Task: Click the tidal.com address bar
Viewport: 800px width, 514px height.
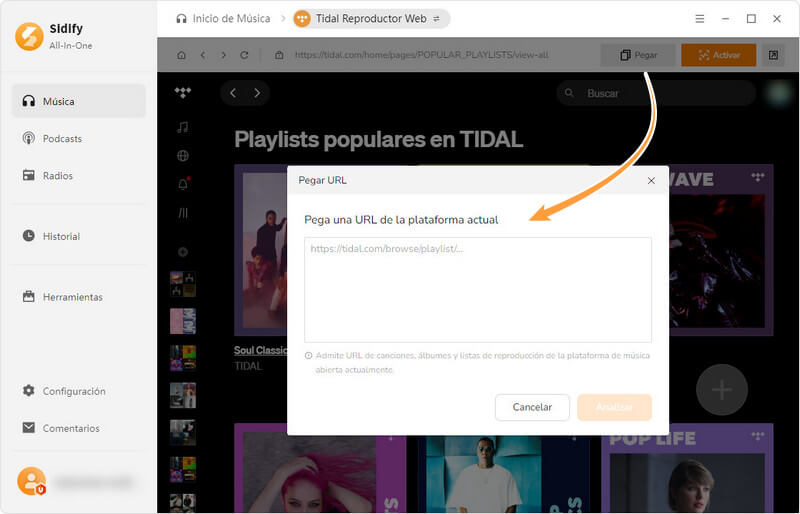Action: click(x=421, y=55)
